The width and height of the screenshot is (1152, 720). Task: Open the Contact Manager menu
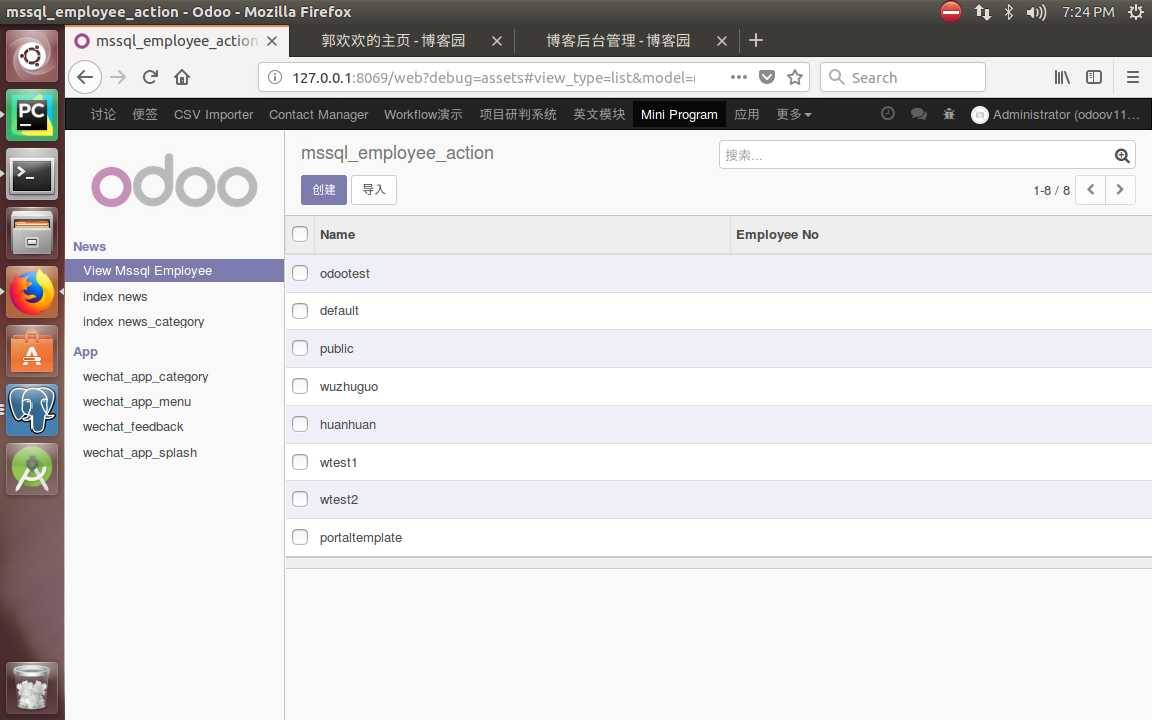coord(318,115)
